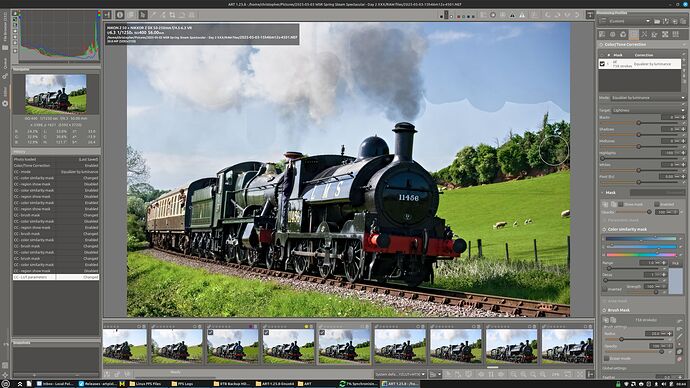
Task: Collapse the Color/Tone Correction panel arrow
Action: [683, 44]
